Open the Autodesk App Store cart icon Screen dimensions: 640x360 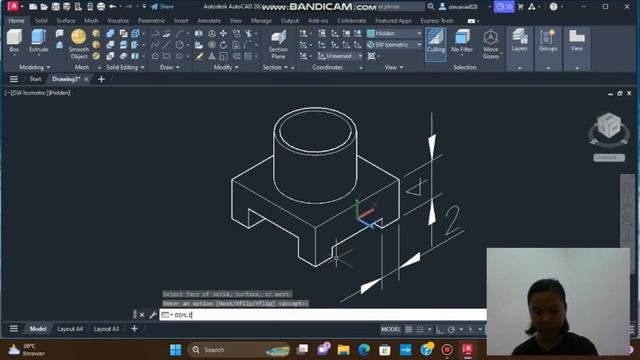click(x=520, y=7)
